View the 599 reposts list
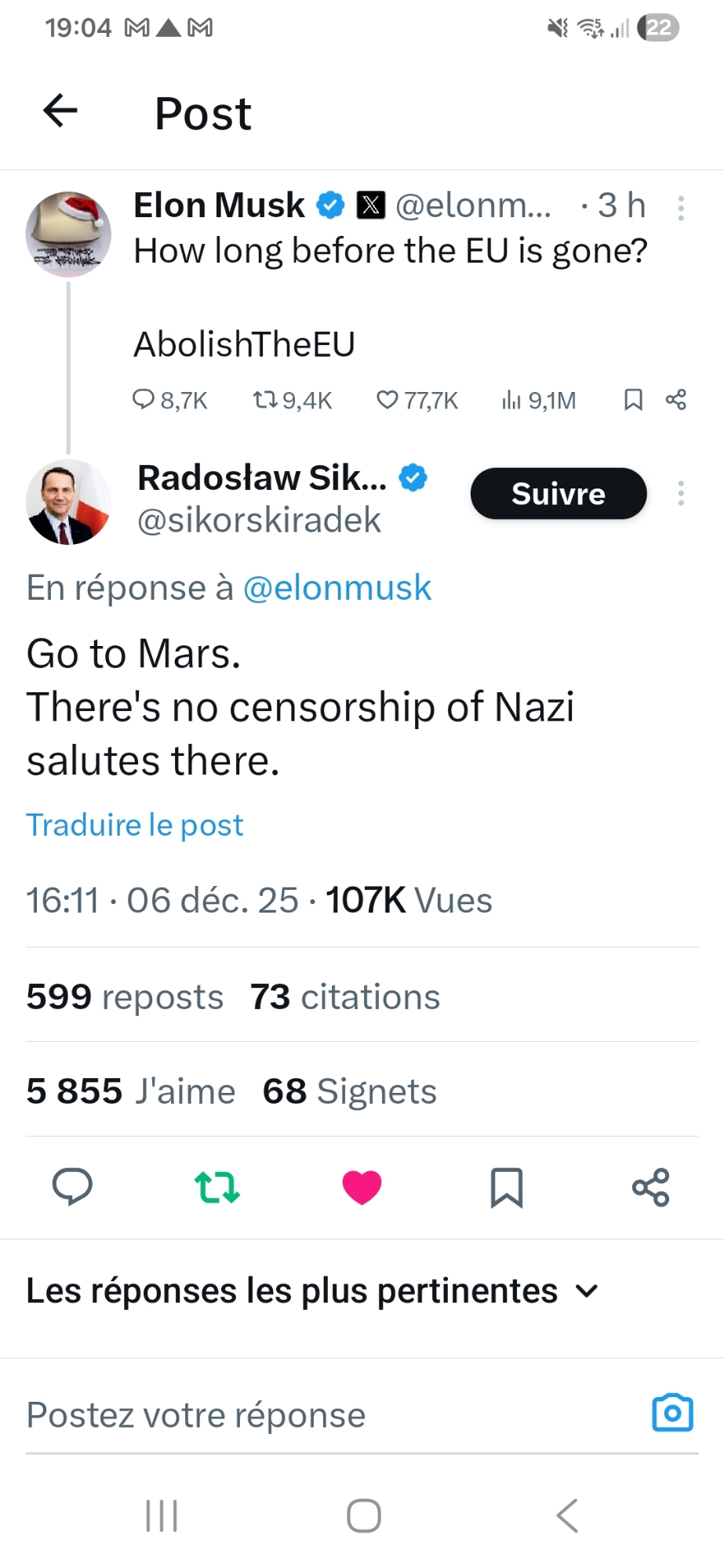The height and width of the screenshot is (1568, 724). [125, 997]
